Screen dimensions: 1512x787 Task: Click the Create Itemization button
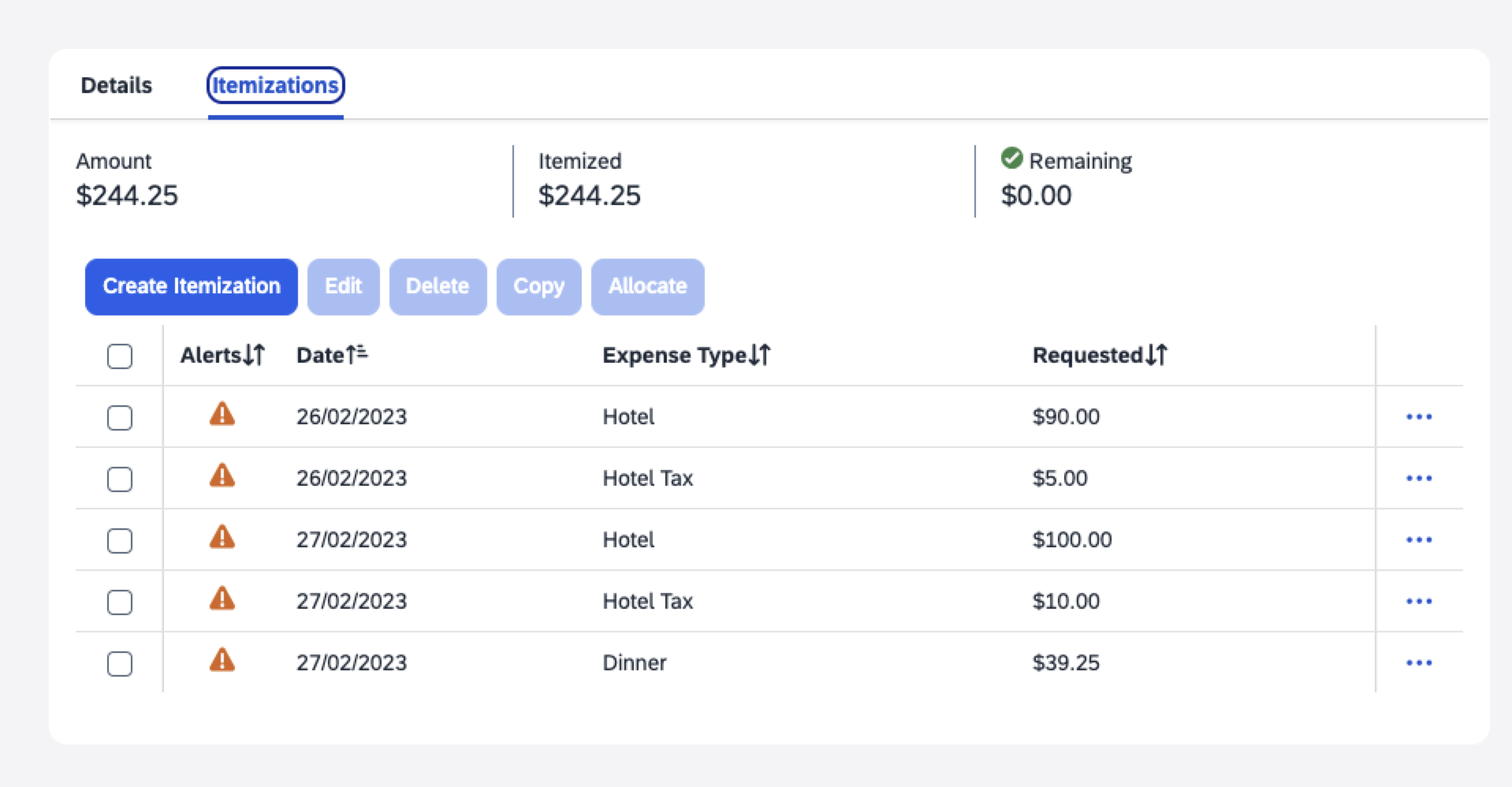[x=192, y=286]
